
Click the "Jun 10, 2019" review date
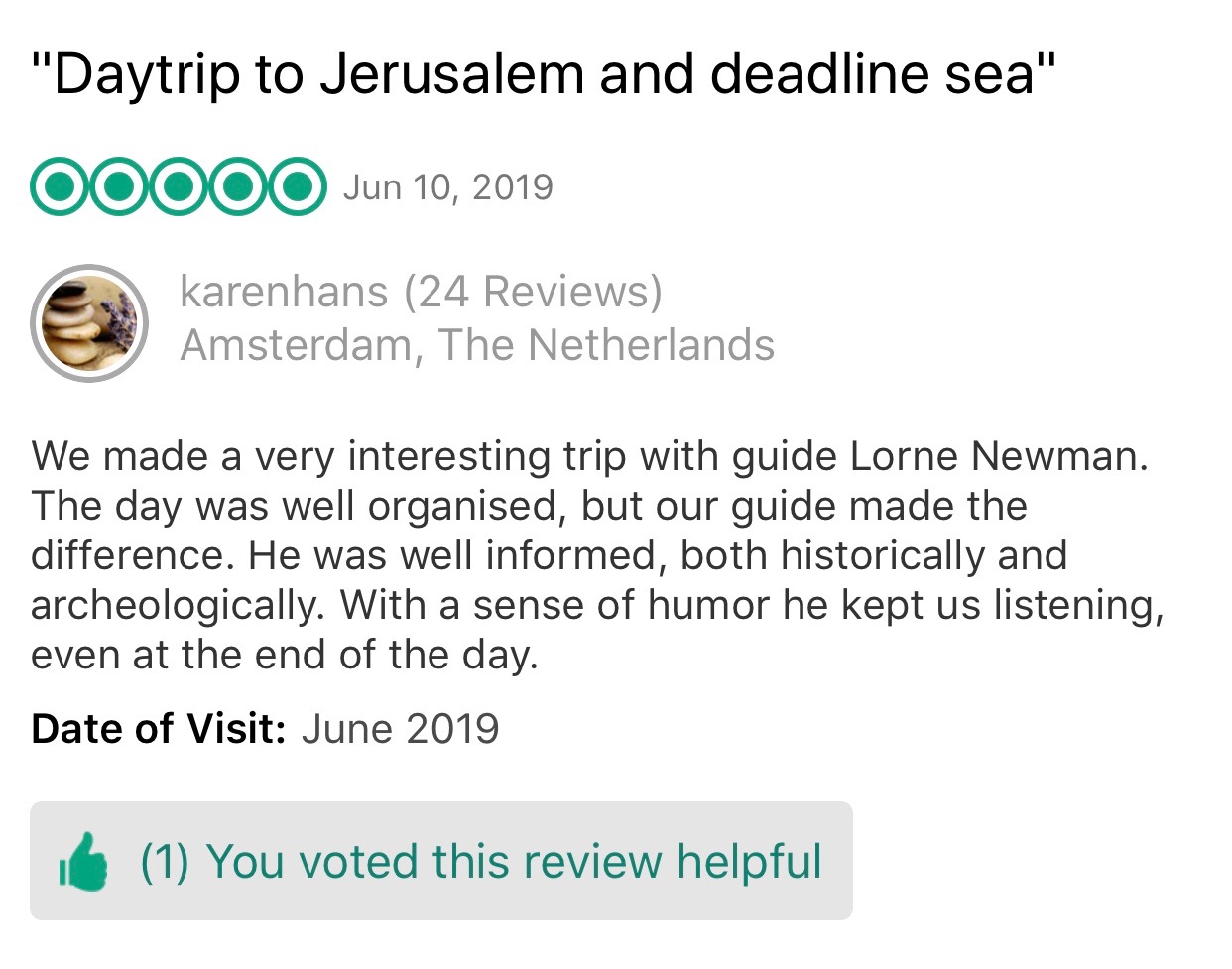(447, 187)
